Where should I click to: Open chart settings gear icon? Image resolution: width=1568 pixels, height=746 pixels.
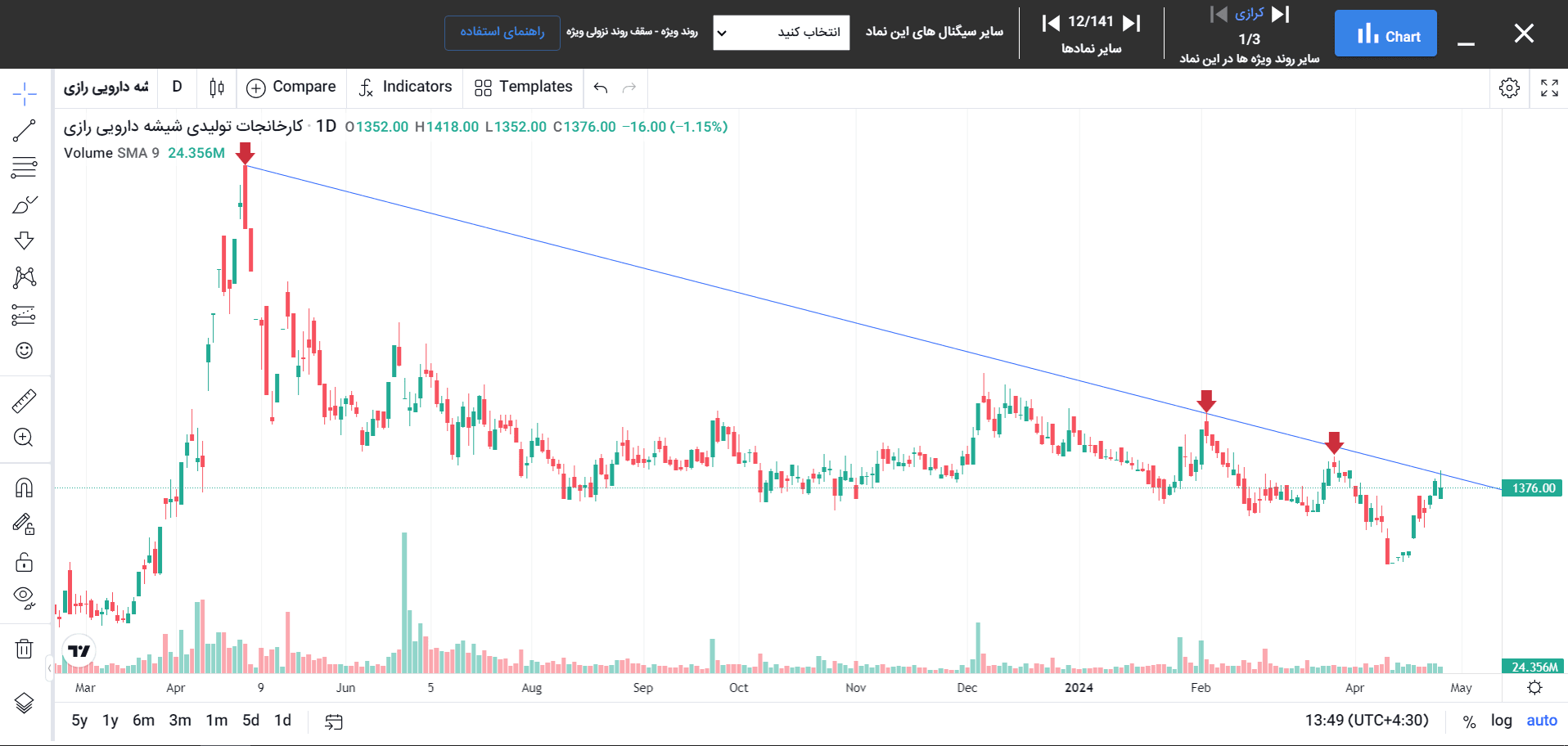(1509, 88)
